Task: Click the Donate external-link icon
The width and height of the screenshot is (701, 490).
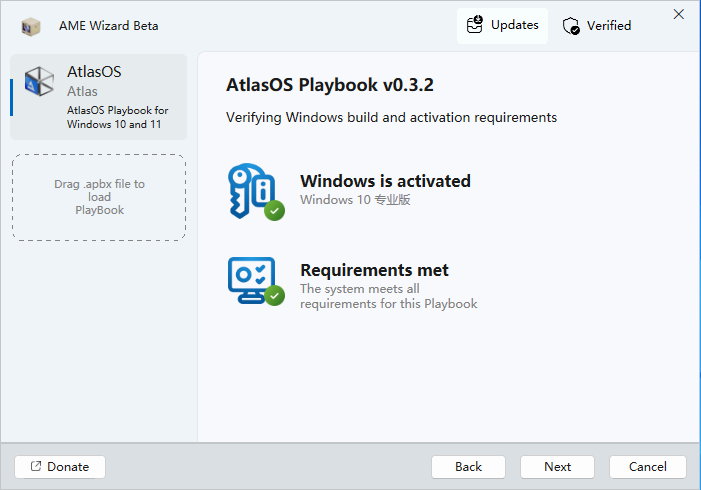Action: (36, 466)
